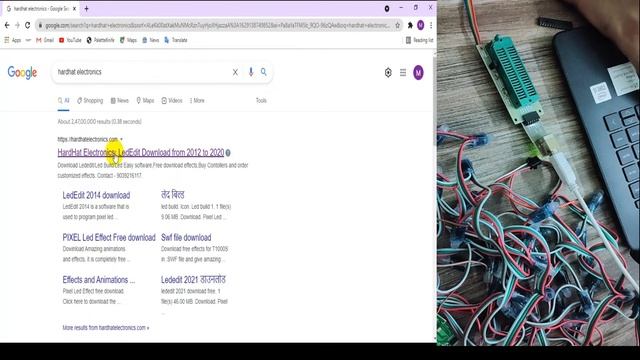This screenshot has width=640, height=360.
Task: Click the Chrome address bar
Action: click(x=217, y=25)
